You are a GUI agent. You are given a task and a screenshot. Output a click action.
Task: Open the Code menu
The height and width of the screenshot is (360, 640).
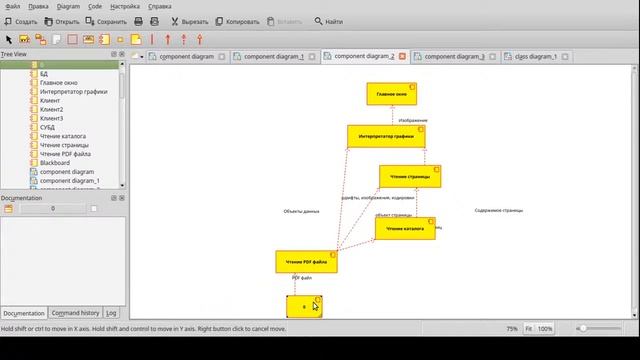[95, 7]
